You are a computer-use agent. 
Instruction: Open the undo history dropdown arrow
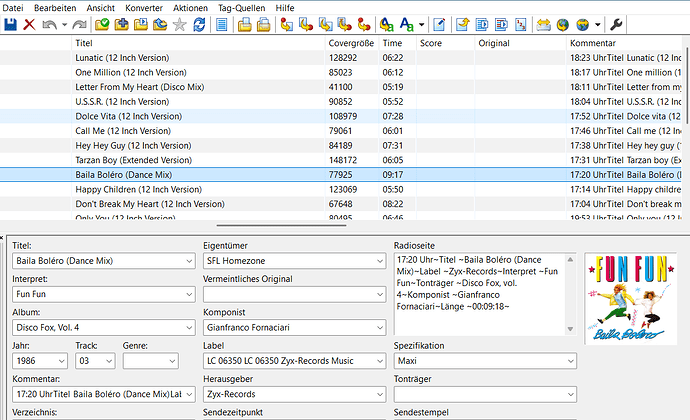(64, 25)
